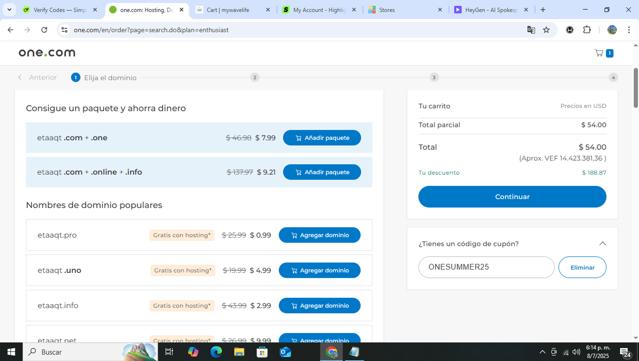Open Outlook from taskbar
The height and width of the screenshot is (361, 639).
tap(285, 352)
